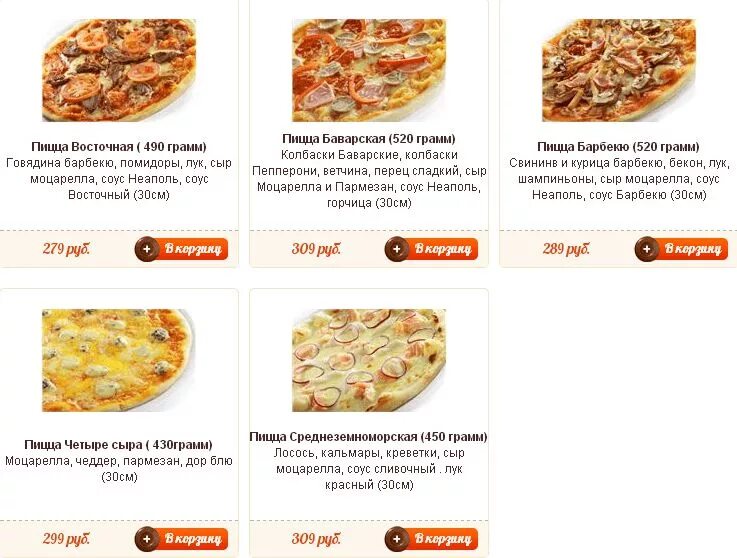The image size is (737, 558).
Task: Open the Пицца Баварская photo
Action: pos(369,70)
